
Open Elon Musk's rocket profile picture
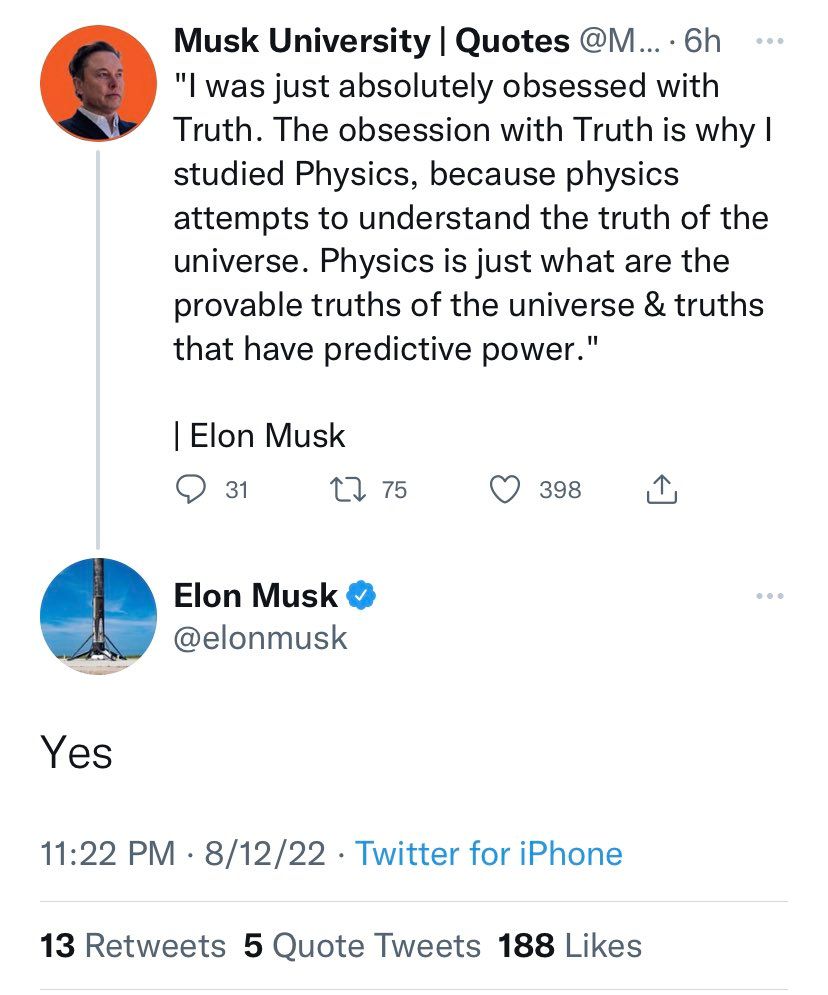[x=98, y=616]
